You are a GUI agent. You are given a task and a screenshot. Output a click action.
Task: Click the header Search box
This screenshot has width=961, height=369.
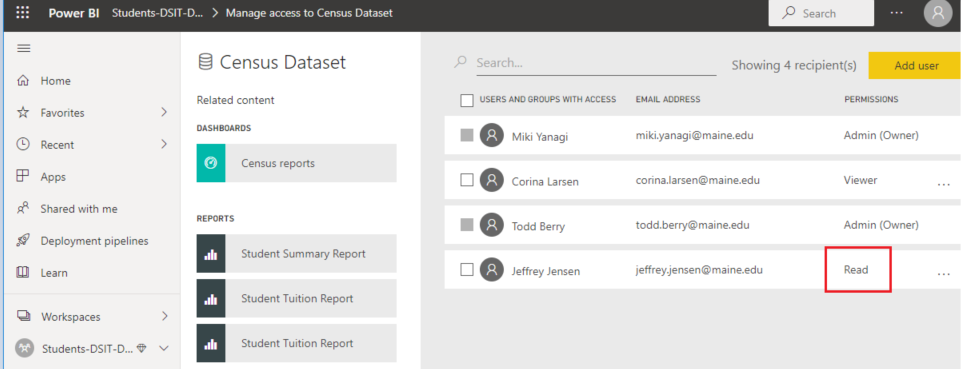coord(821,13)
